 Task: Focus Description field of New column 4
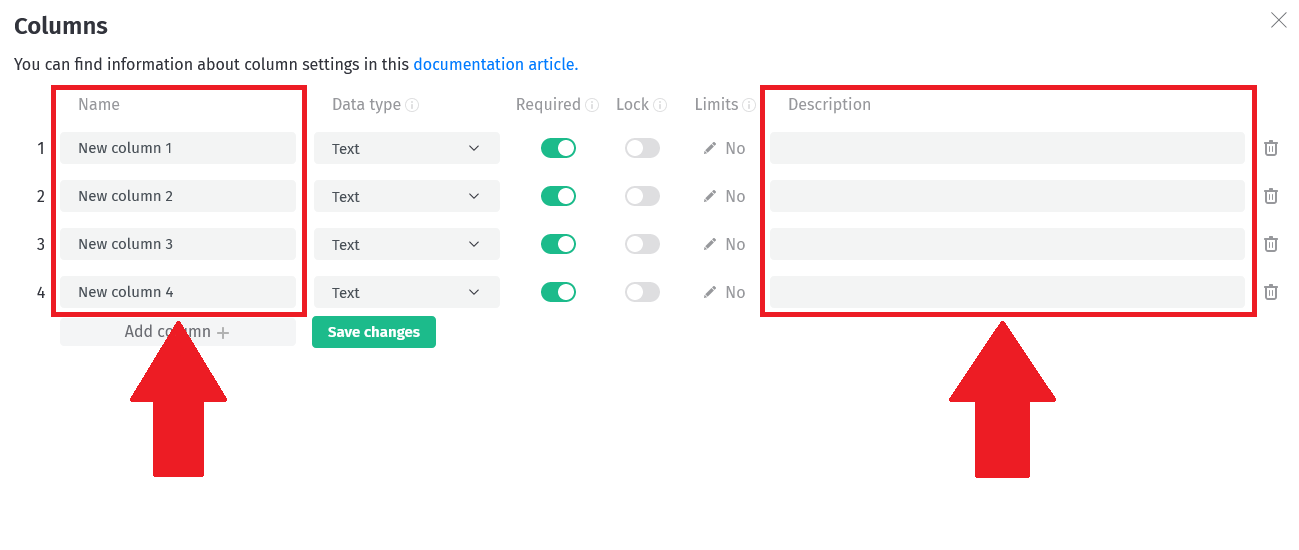pyautogui.click(x=1007, y=292)
